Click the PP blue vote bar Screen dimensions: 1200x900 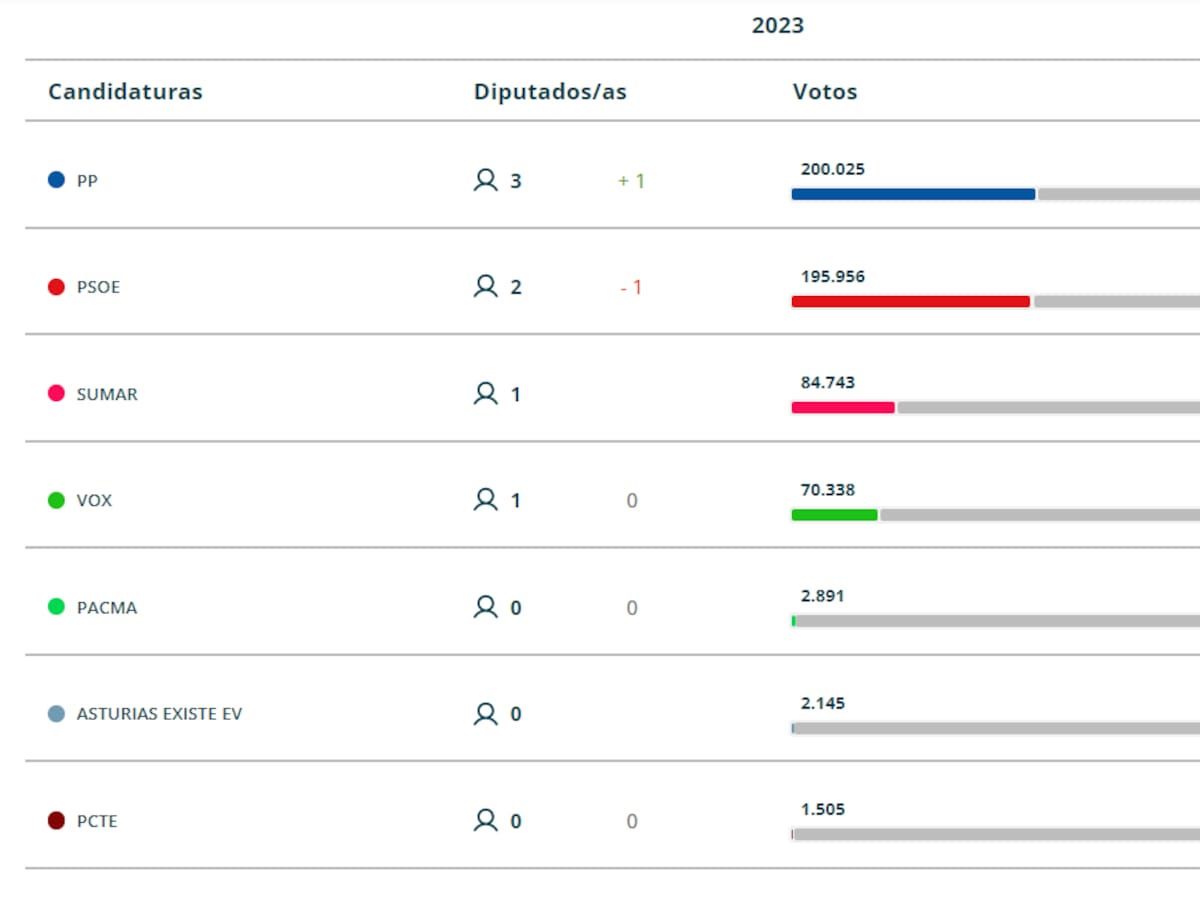tap(913, 194)
